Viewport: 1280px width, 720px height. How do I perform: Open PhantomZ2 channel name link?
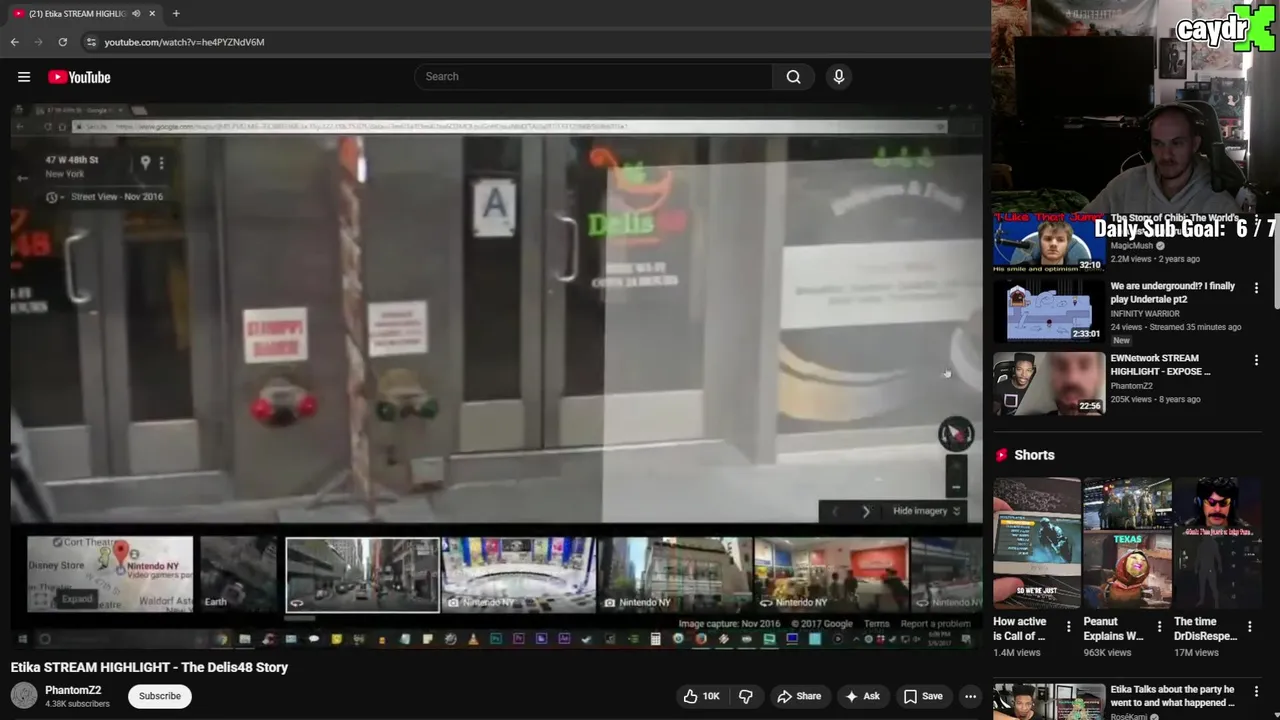tap(73, 690)
